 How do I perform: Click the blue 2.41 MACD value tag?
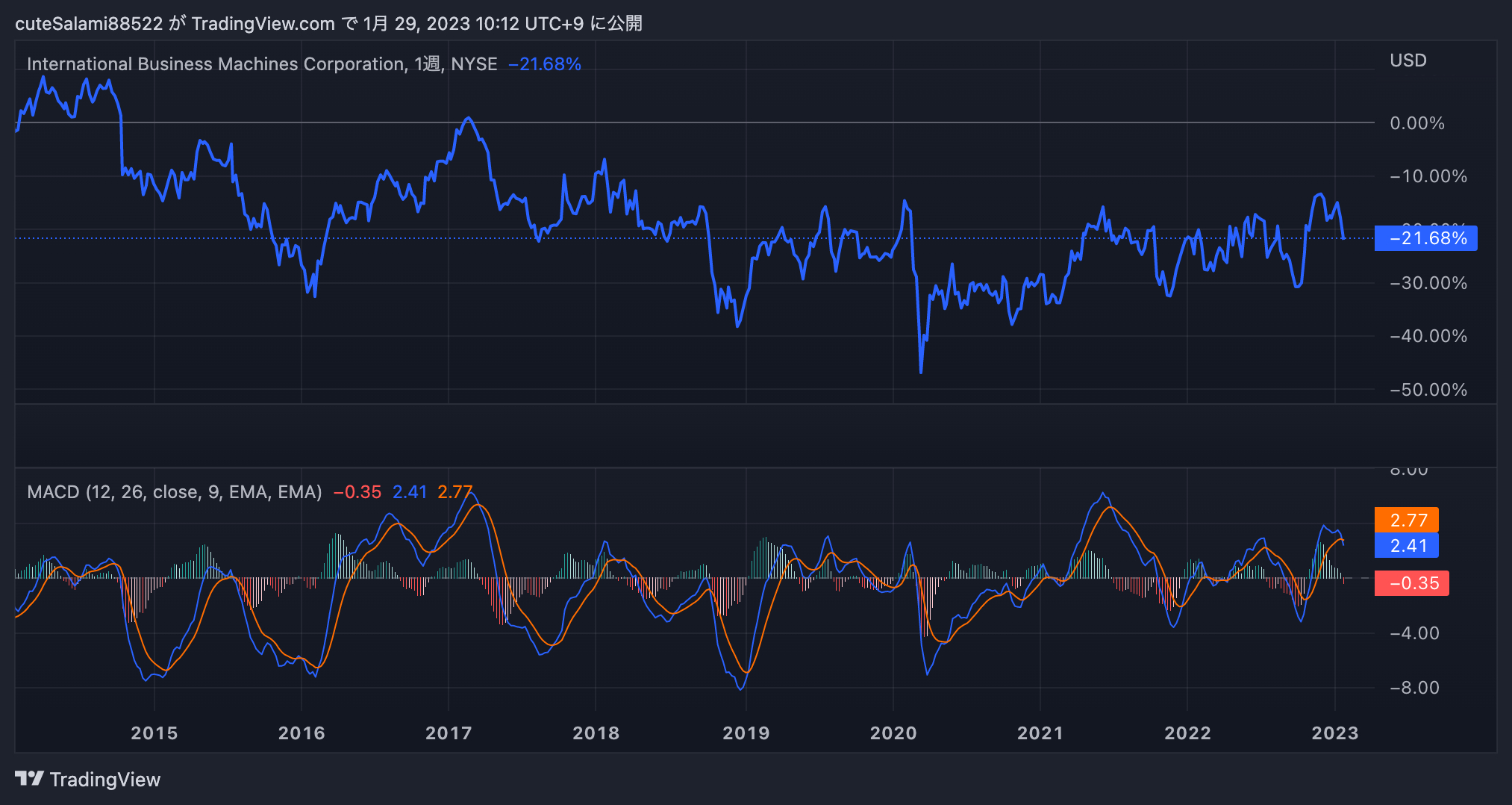click(x=1407, y=546)
